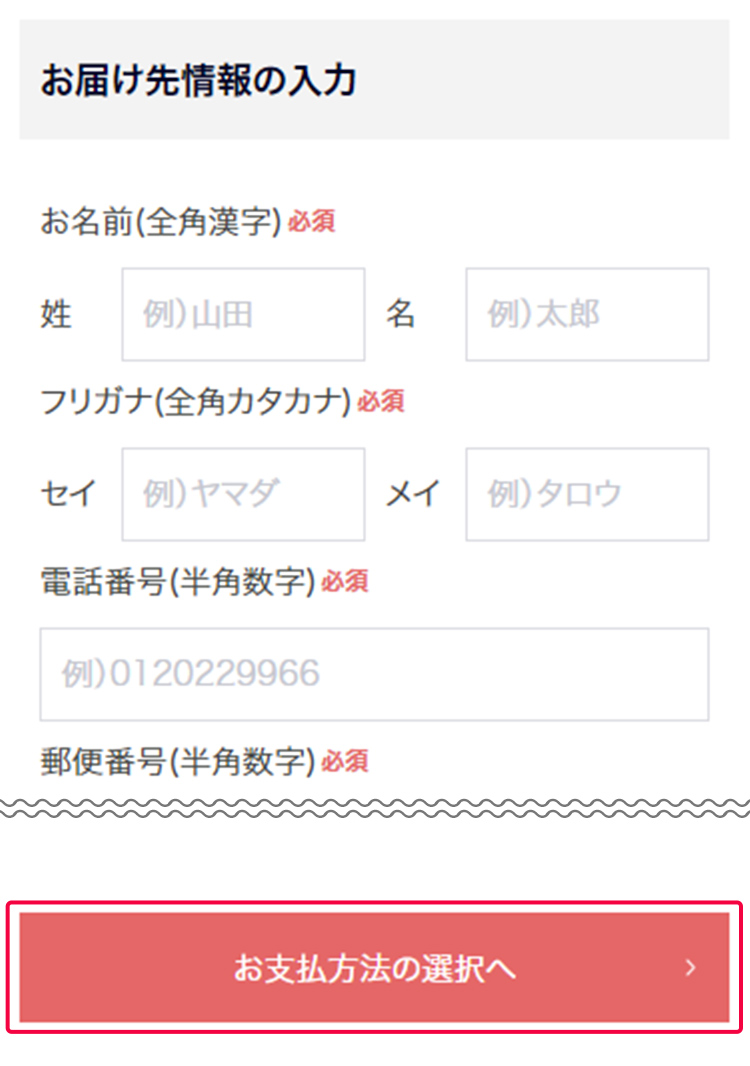Select the 姓 last name input field
The width and height of the screenshot is (750, 1066).
[242, 315]
